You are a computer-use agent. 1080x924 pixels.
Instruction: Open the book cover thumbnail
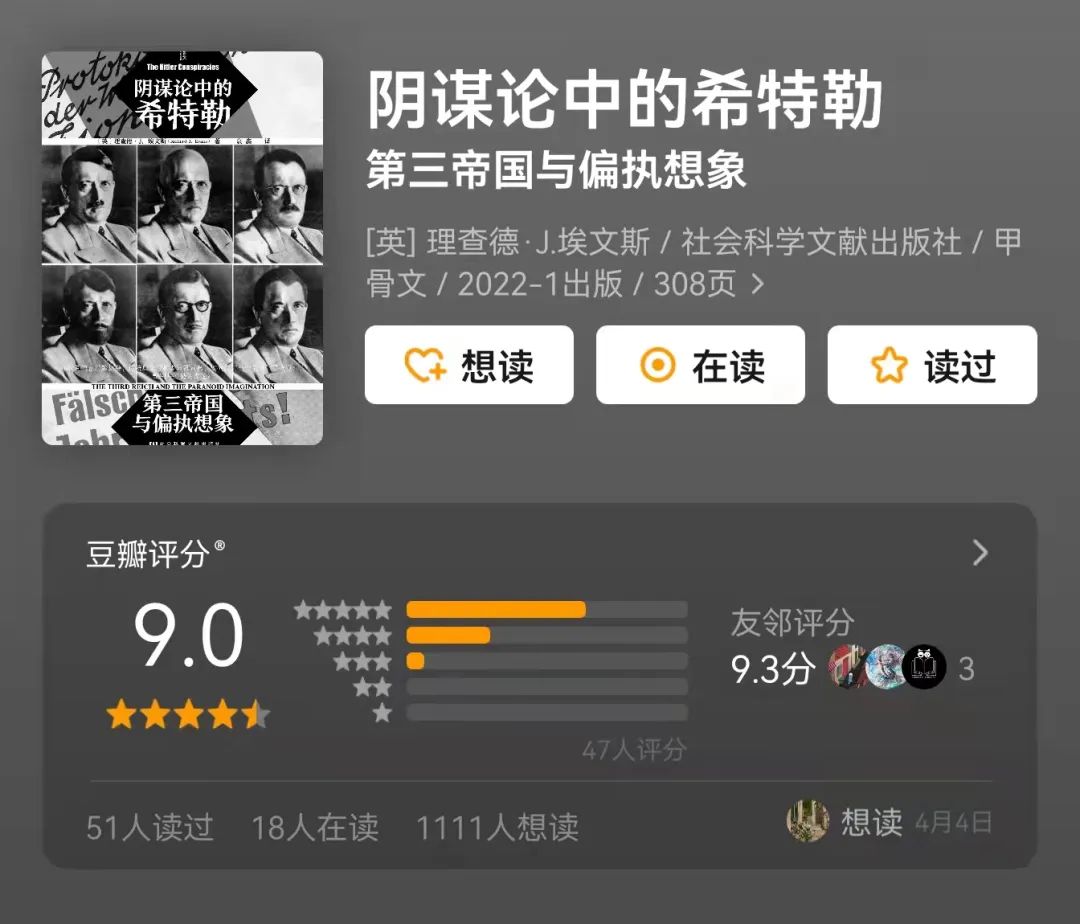click(x=183, y=248)
